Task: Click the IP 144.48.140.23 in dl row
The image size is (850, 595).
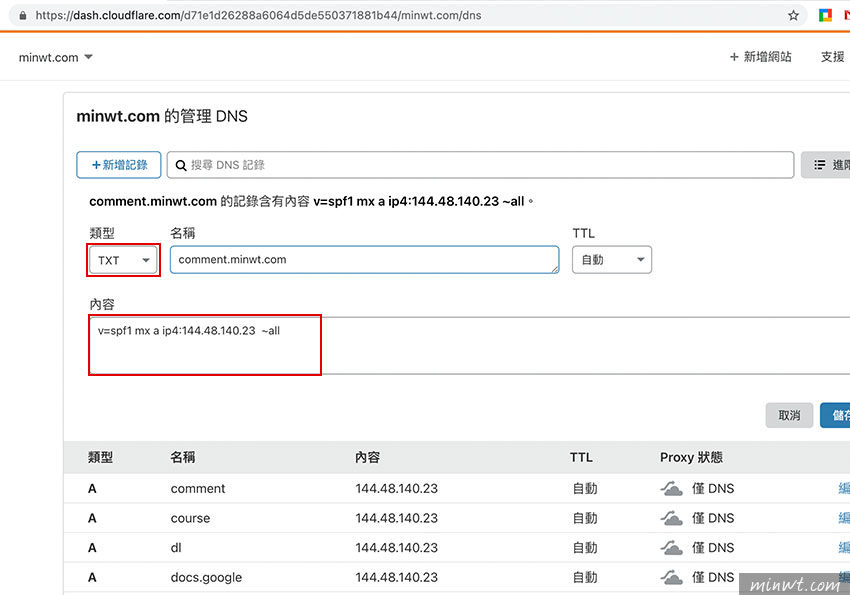Action: (x=396, y=548)
